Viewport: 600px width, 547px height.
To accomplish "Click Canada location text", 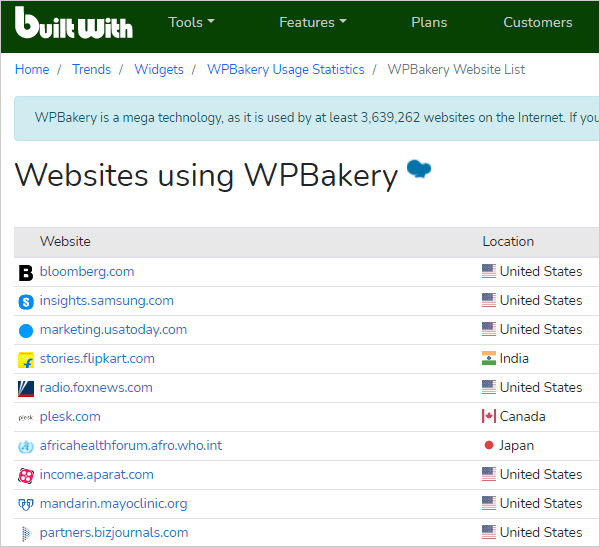I will coord(522,416).
